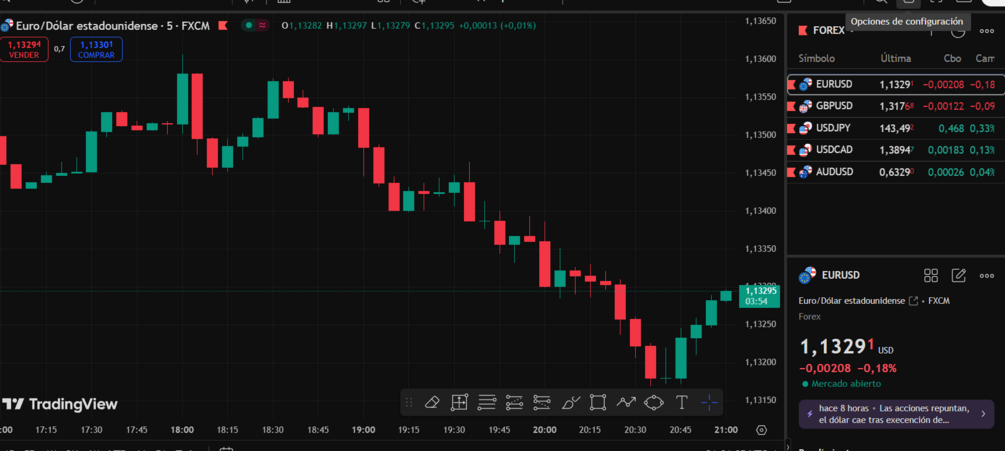The height and width of the screenshot is (451, 1005).
Task: Click the lightning icon in the news banner
Action: click(x=809, y=414)
